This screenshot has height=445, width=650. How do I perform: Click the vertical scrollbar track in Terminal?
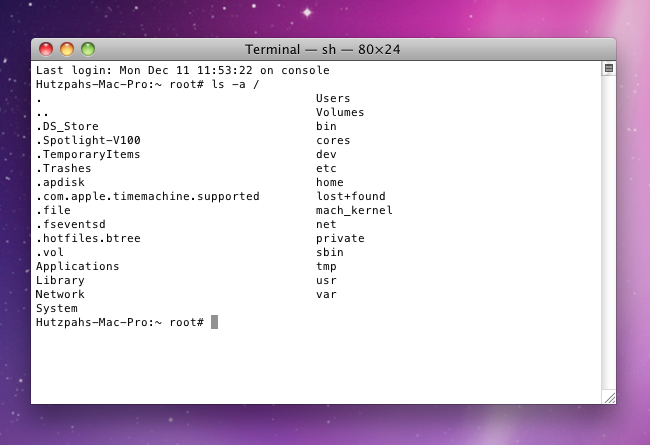[608, 230]
